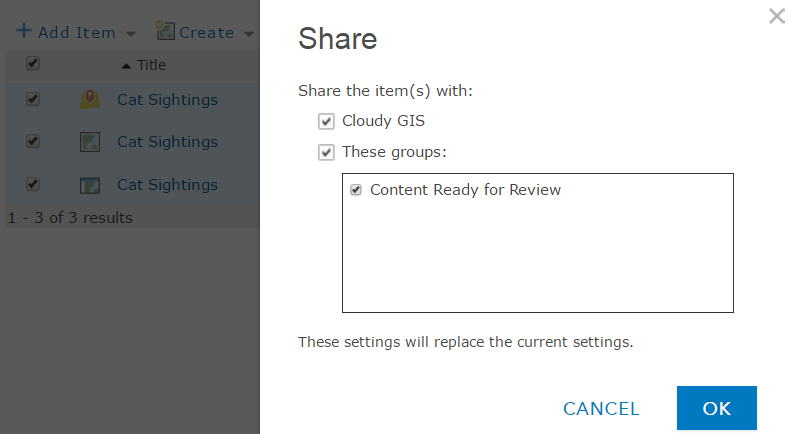Toggle the Cloudy GIS checkbox
The height and width of the screenshot is (434, 789).
coord(326,121)
